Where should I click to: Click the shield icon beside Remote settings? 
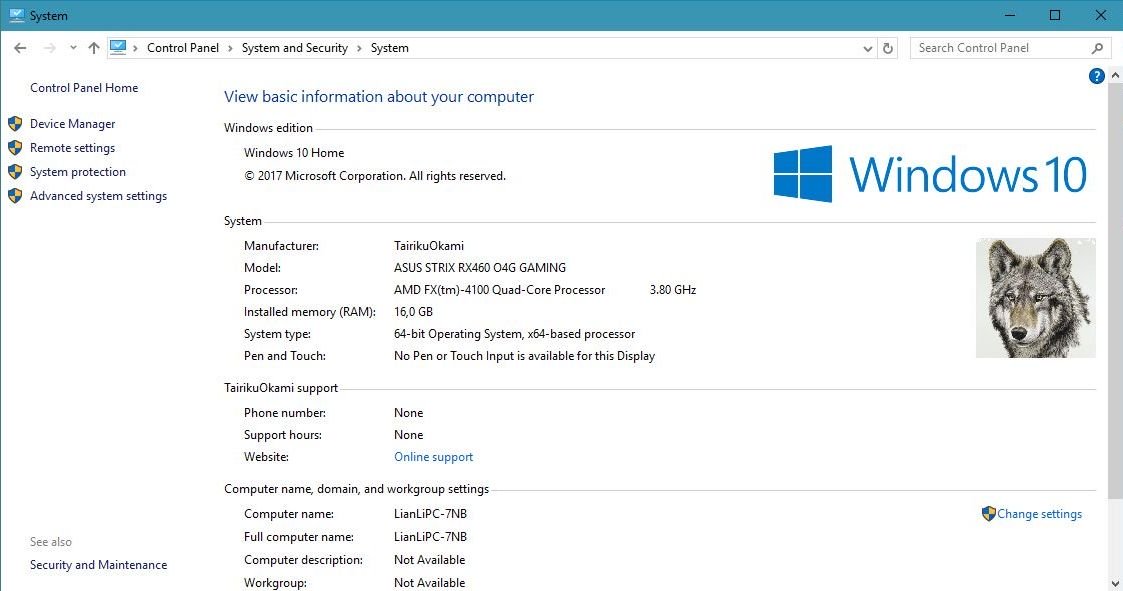coord(15,148)
